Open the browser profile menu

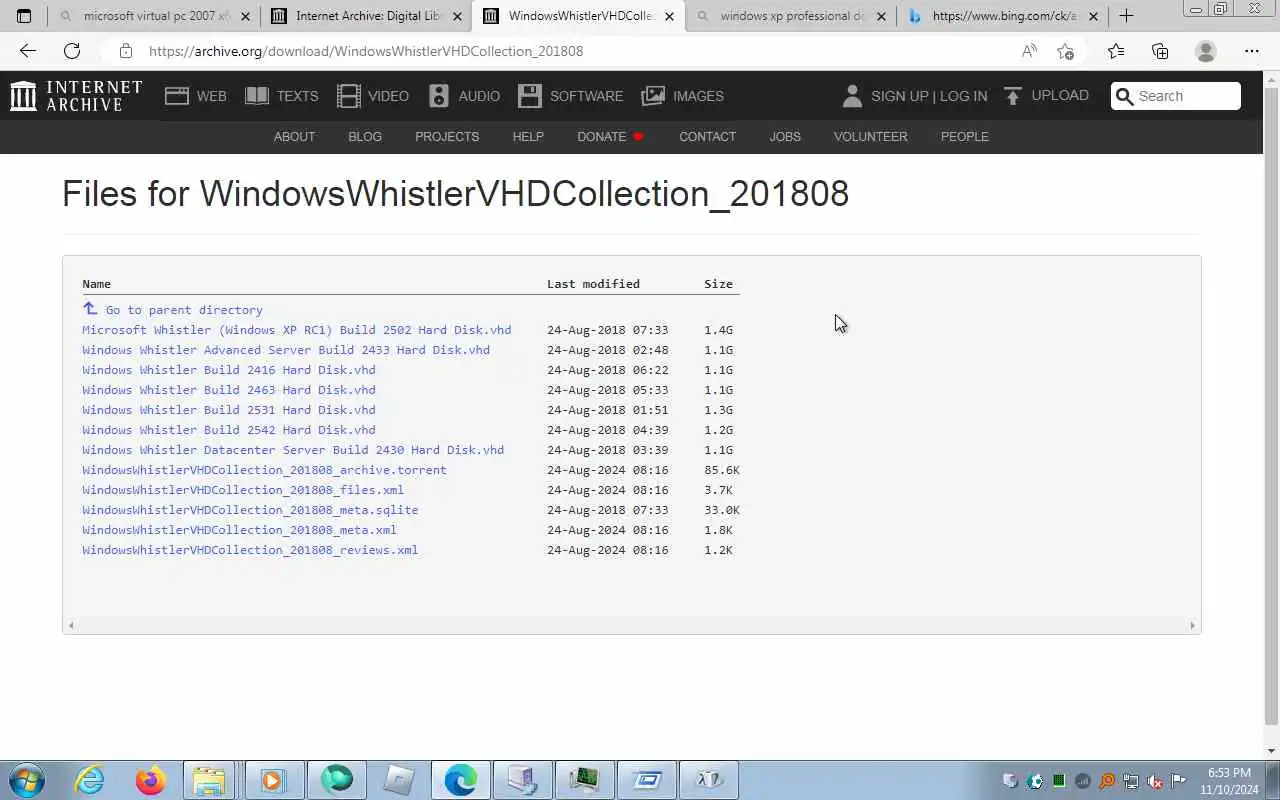click(1206, 51)
